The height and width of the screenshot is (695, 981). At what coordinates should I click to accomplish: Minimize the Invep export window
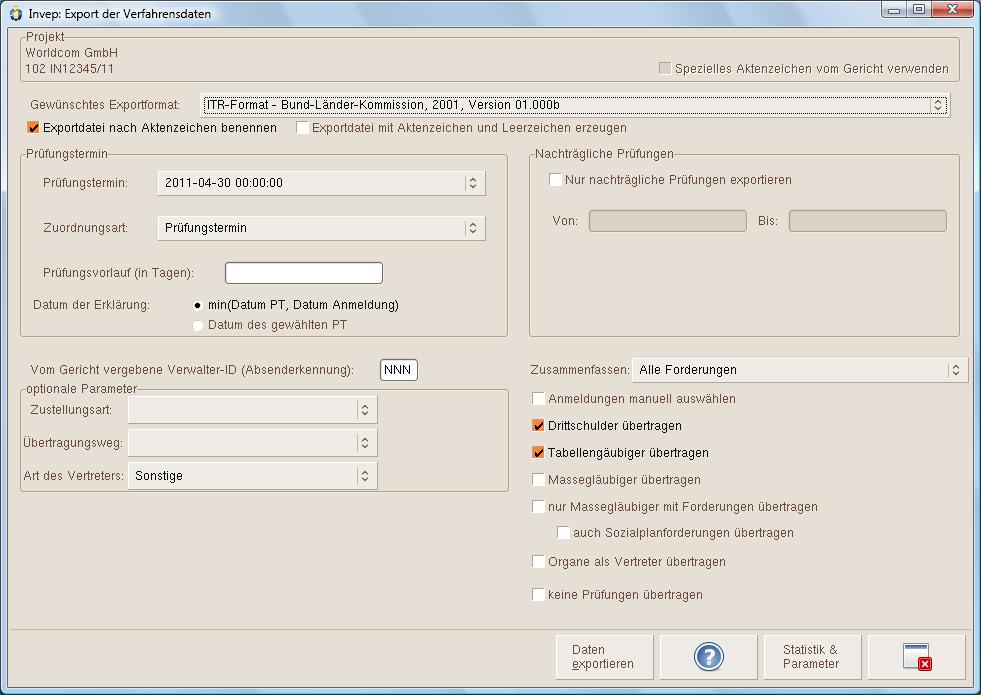pos(894,9)
